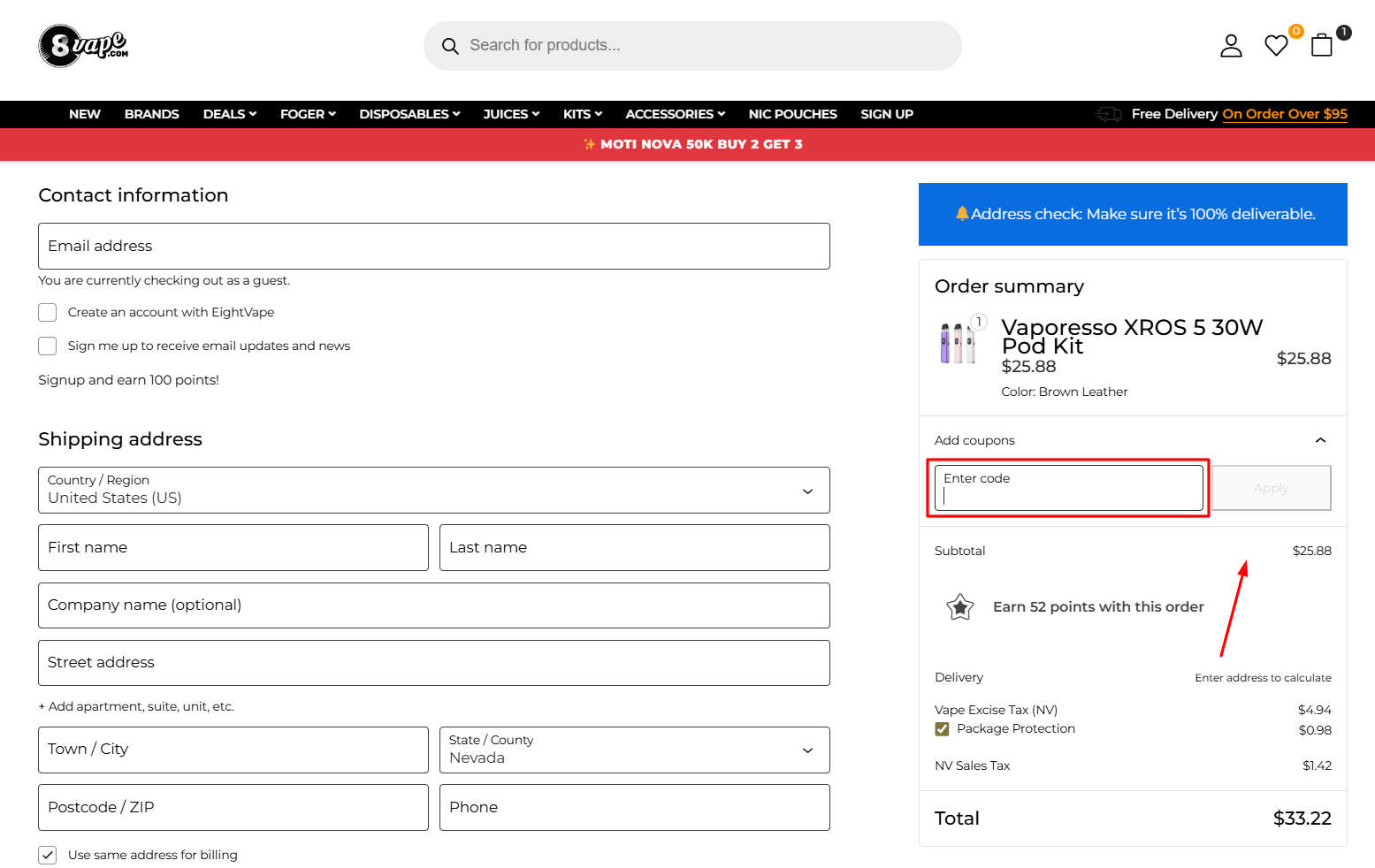Click the Email address field
The image size is (1375, 868).
[x=434, y=247]
